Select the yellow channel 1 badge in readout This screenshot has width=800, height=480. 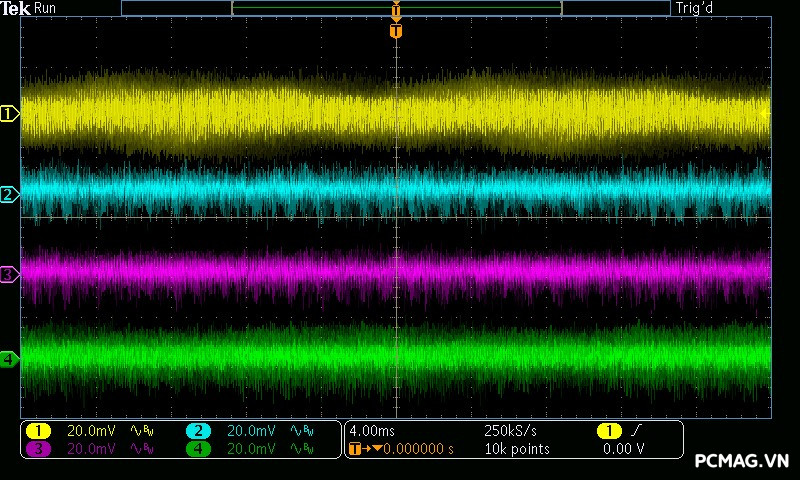(x=37, y=430)
